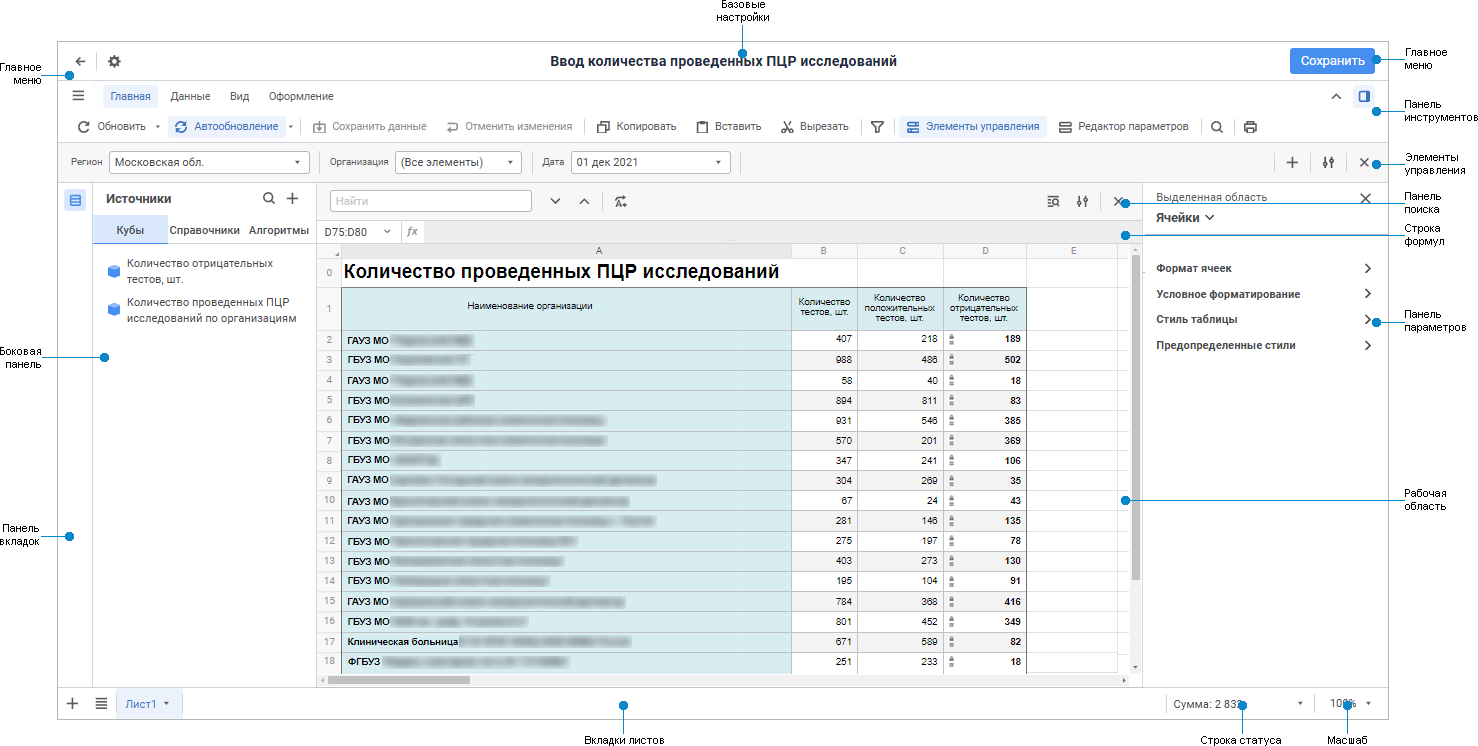Click the back arrow icon
Viewport: 1478px width, 746px height.
tap(80, 61)
